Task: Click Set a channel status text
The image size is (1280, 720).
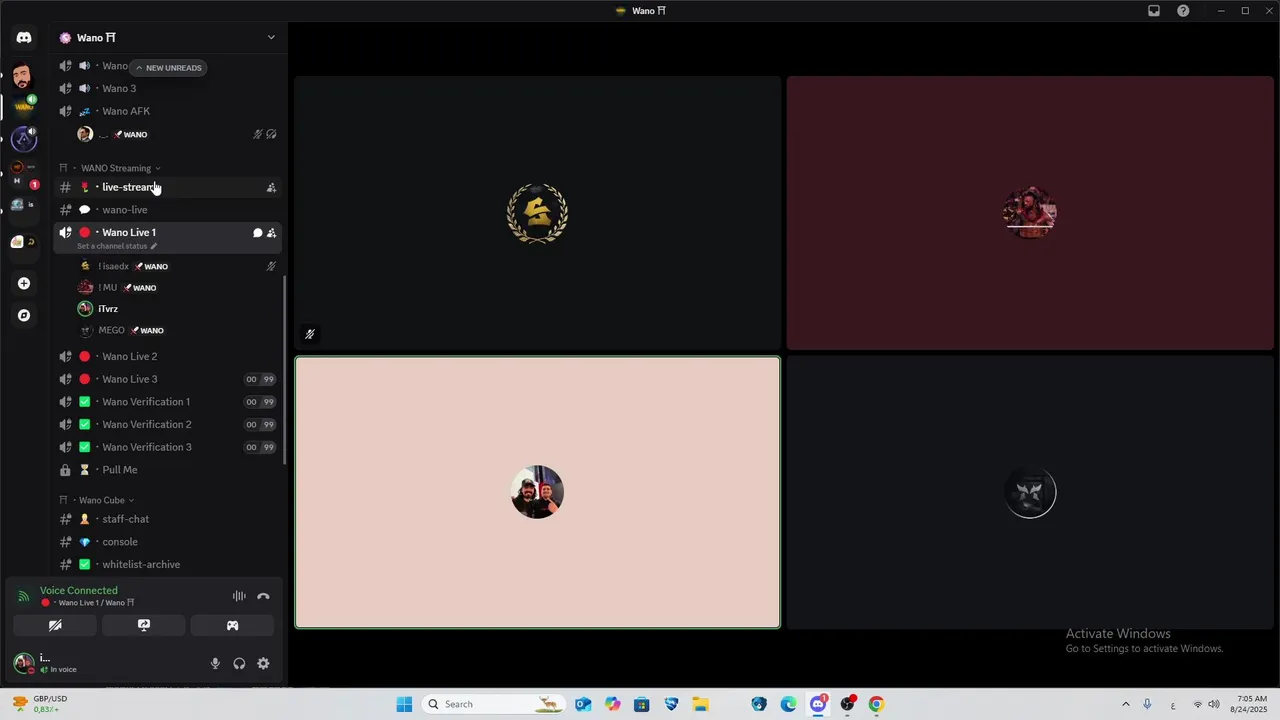Action: (112, 246)
